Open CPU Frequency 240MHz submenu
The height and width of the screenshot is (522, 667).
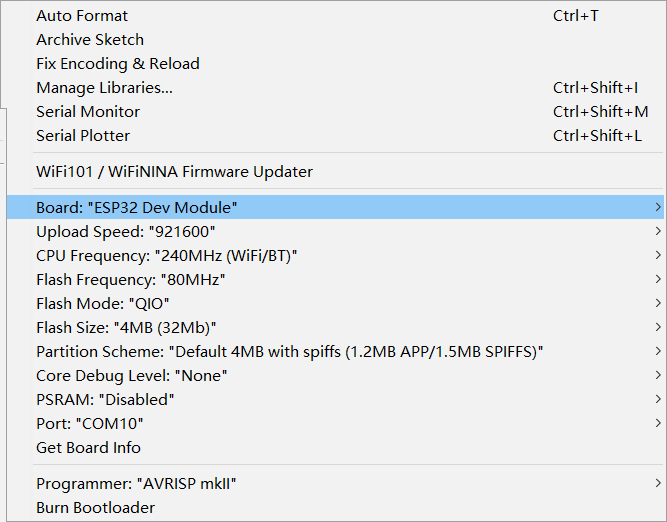click(167, 256)
